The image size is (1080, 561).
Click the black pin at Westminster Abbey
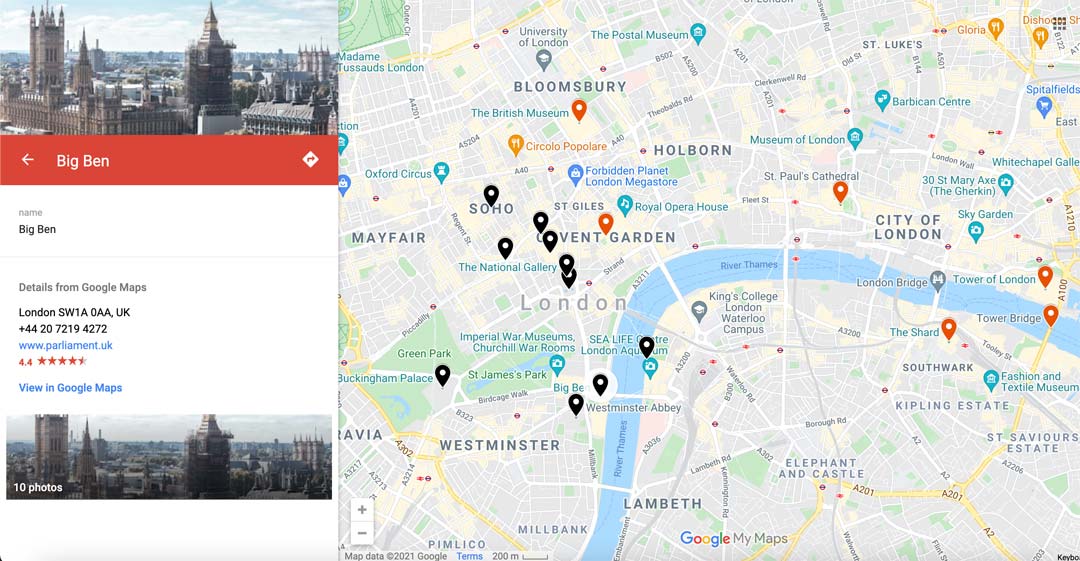(576, 405)
